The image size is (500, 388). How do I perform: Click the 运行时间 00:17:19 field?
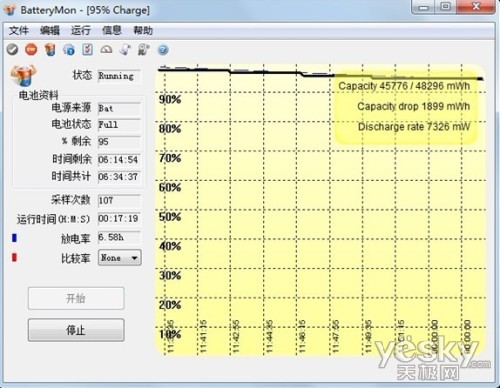tap(119, 219)
